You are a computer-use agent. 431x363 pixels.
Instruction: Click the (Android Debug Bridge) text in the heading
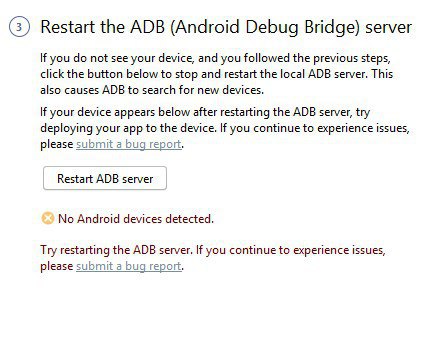pos(265,27)
